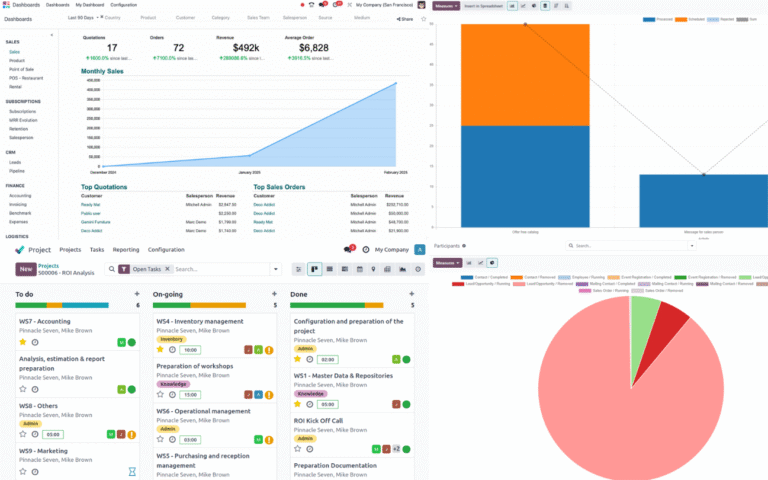Star the ROI Kick Off Call task
The width and height of the screenshot is (768, 480).
coord(297,449)
